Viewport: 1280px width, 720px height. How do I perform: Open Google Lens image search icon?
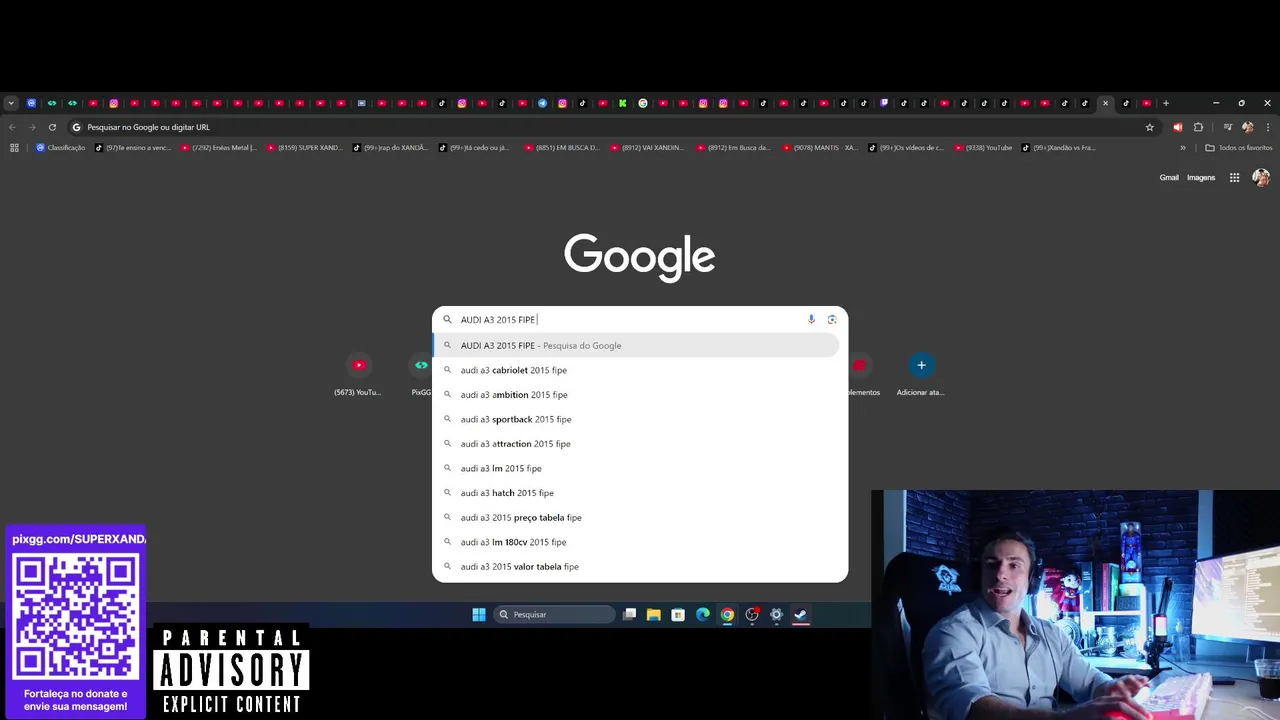pyautogui.click(x=832, y=320)
